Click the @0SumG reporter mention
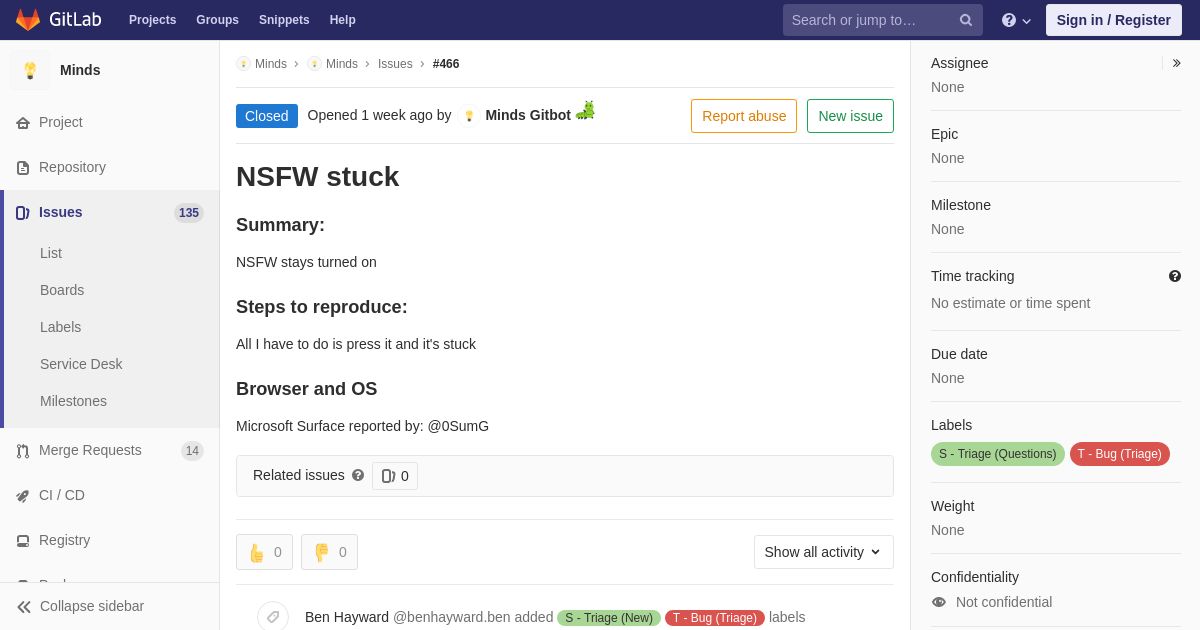1200x630 pixels. pos(458,426)
